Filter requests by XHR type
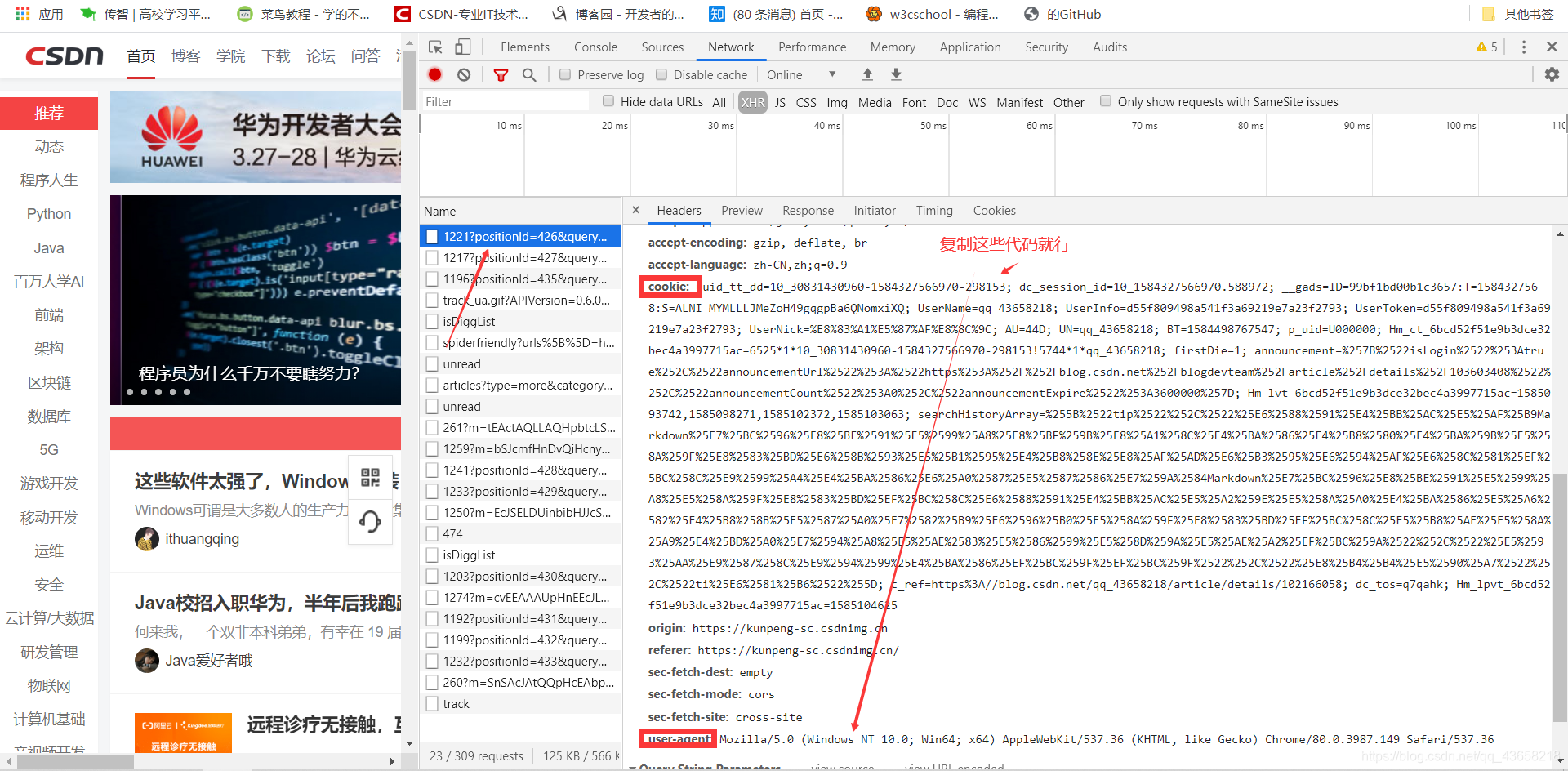Screen dimensions: 1568x771 pyautogui.click(x=752, y=102)
